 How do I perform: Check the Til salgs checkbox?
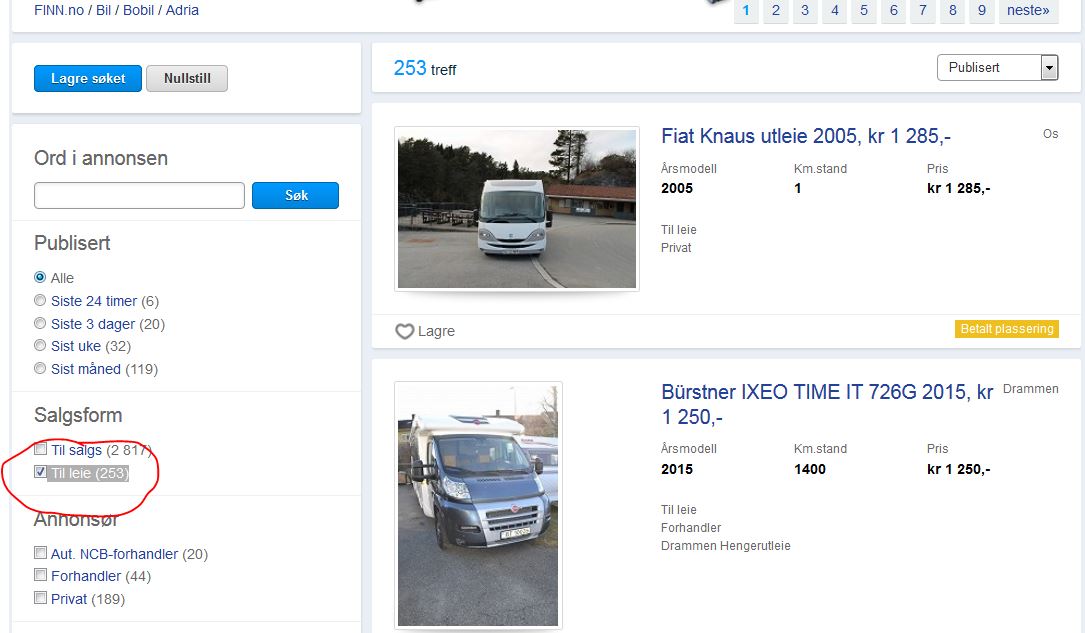pyautogui.click(x=41, y=449)
